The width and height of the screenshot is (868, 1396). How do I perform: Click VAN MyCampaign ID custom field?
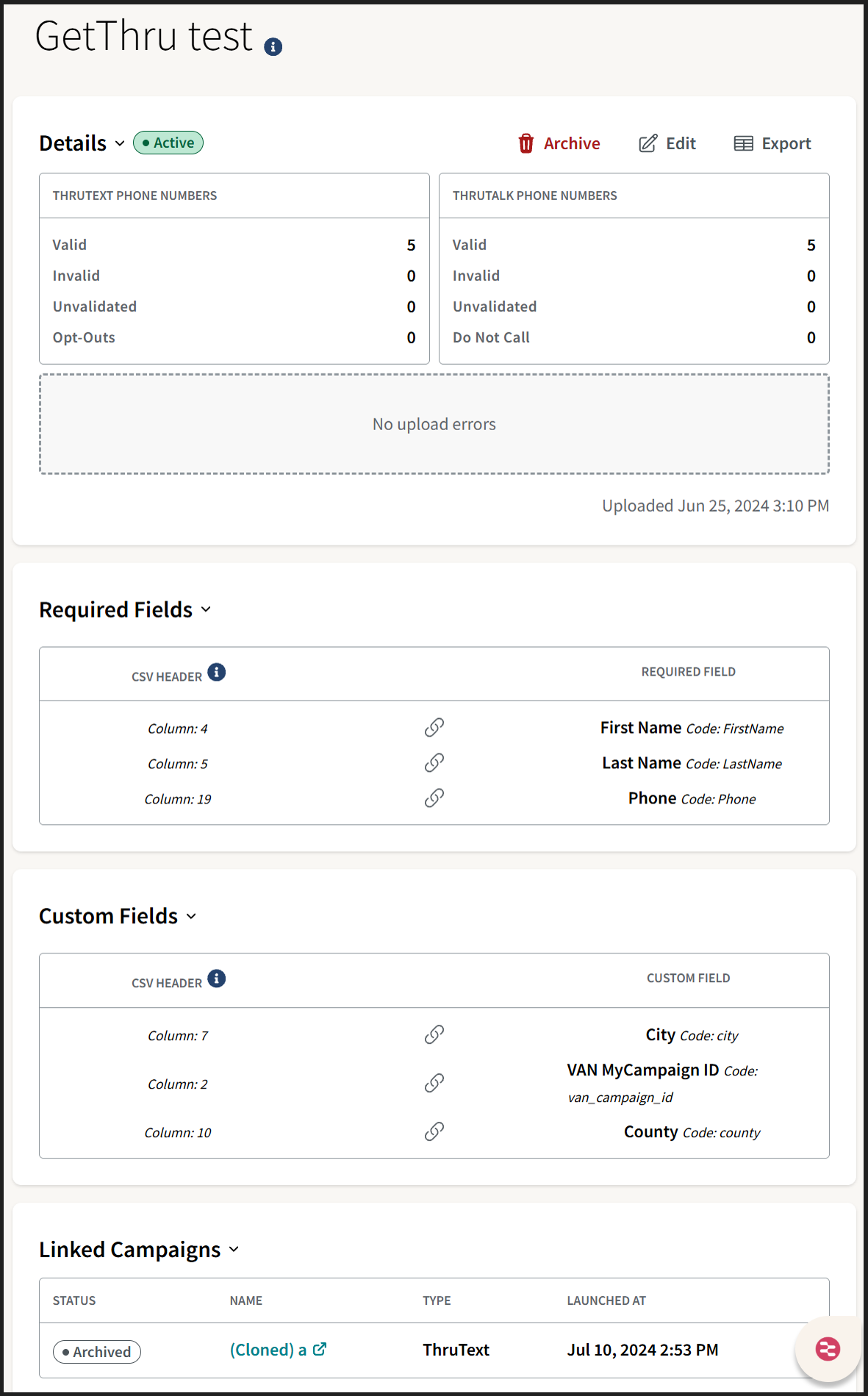662,1084
